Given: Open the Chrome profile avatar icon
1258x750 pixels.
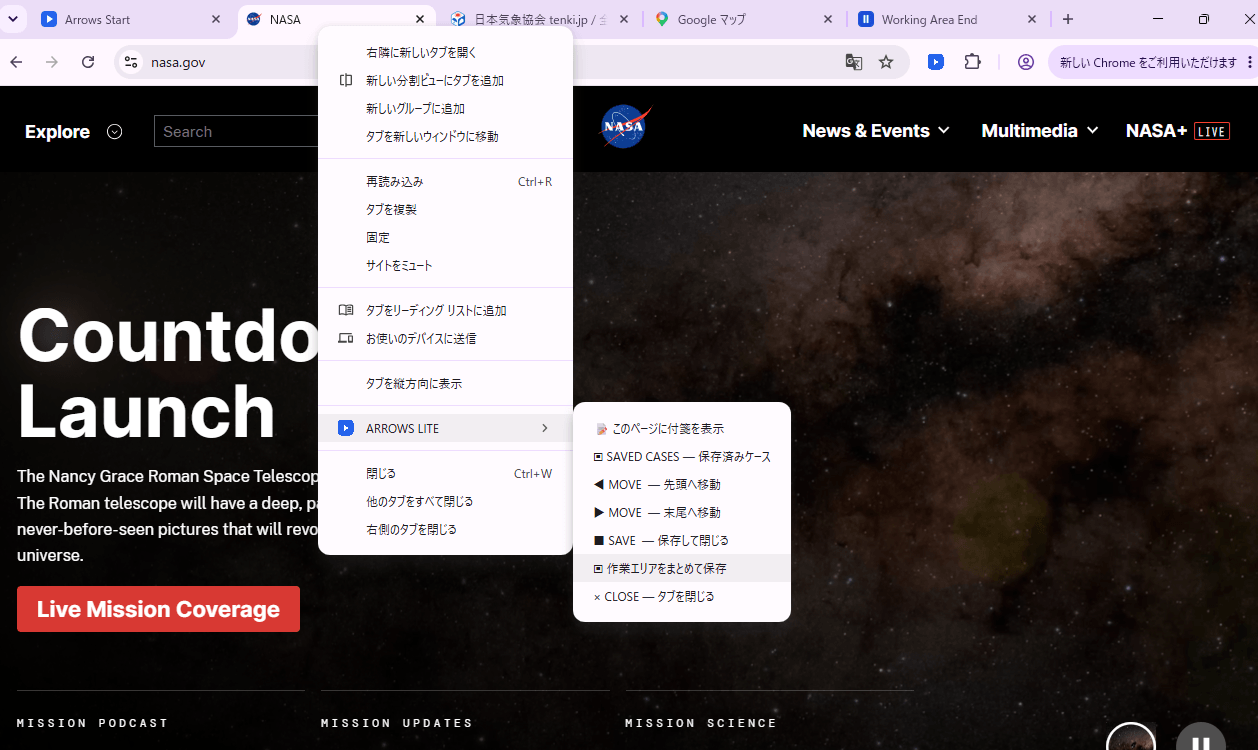Looking at the screenshot, I should click(x=1026, y=62).
